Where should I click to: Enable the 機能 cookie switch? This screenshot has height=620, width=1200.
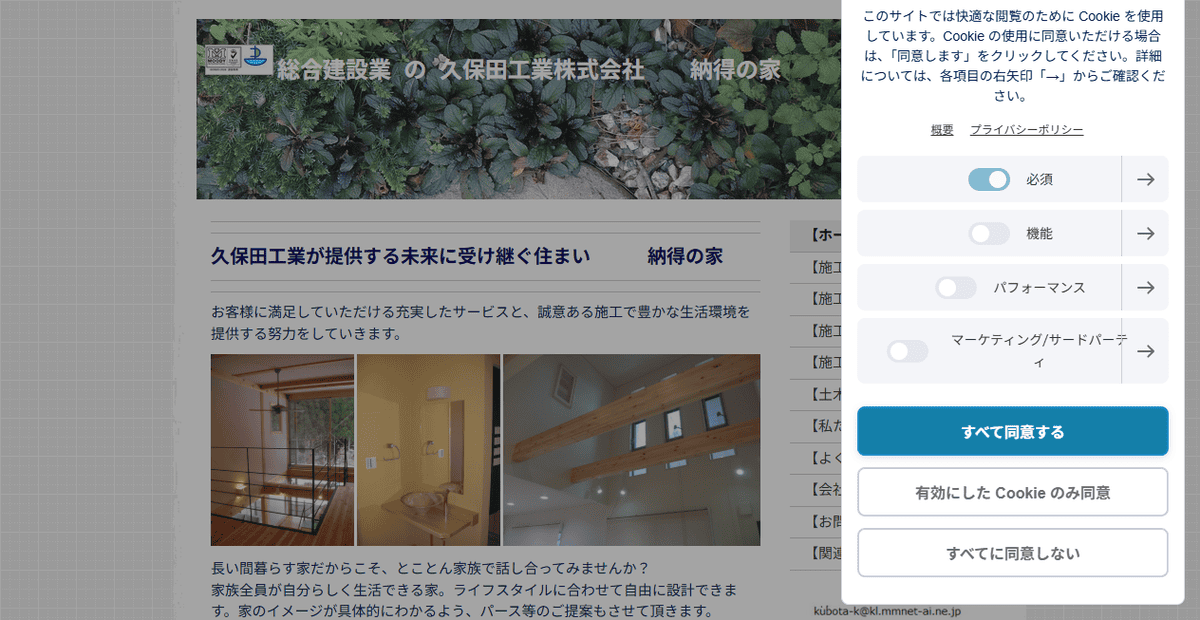click(989, 233)
